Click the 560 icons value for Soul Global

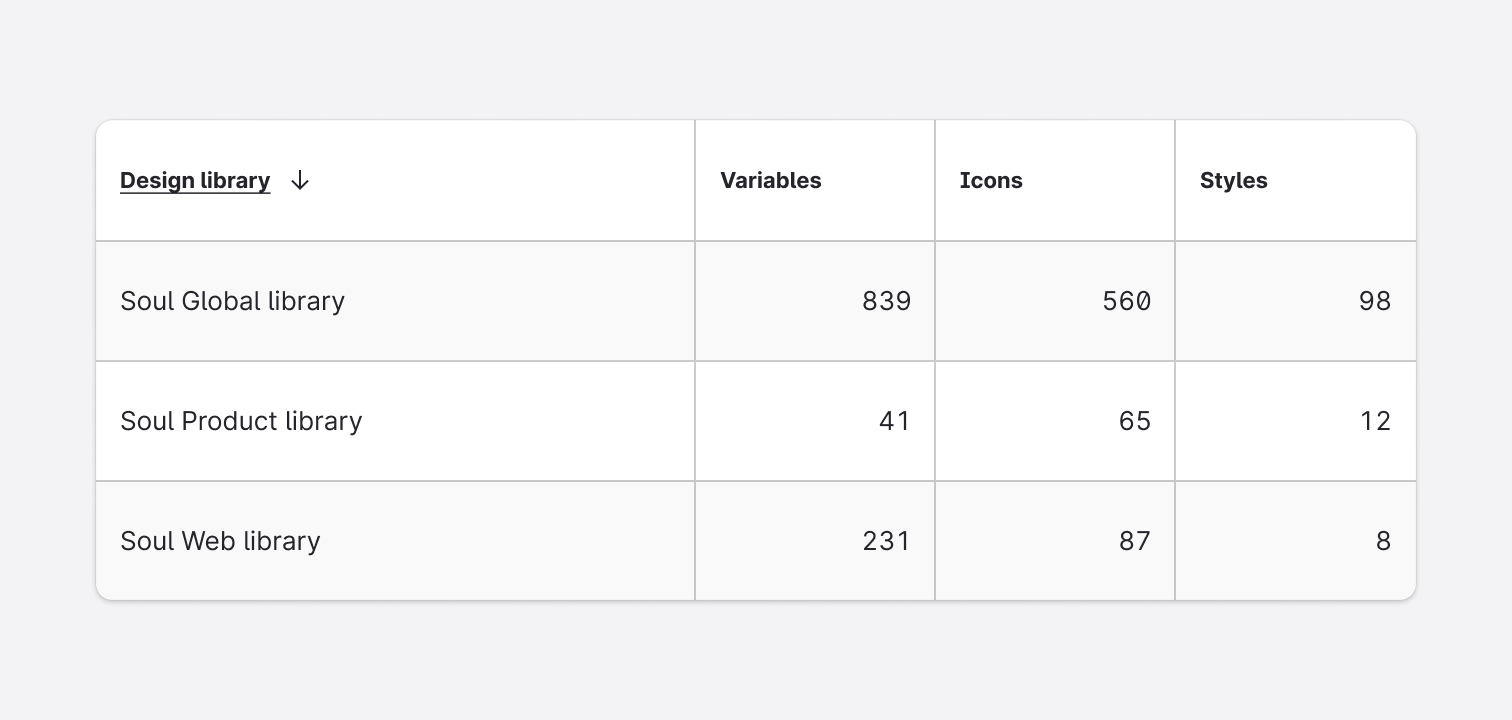1125,301
